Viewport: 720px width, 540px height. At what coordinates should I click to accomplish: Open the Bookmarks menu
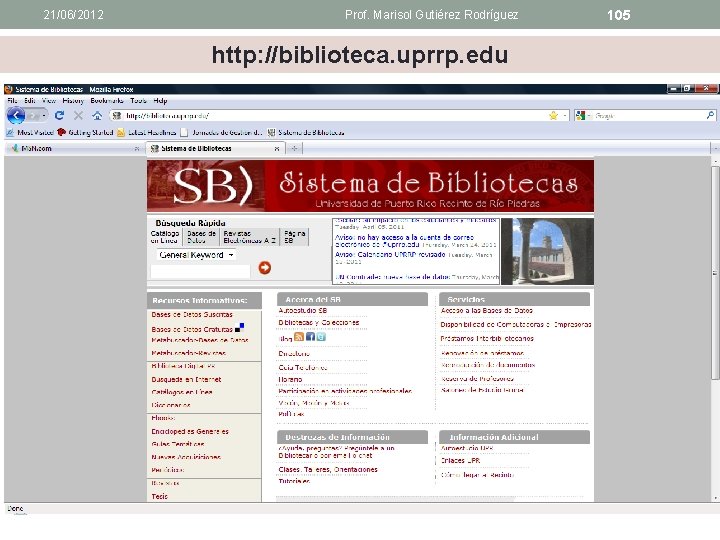107,101
